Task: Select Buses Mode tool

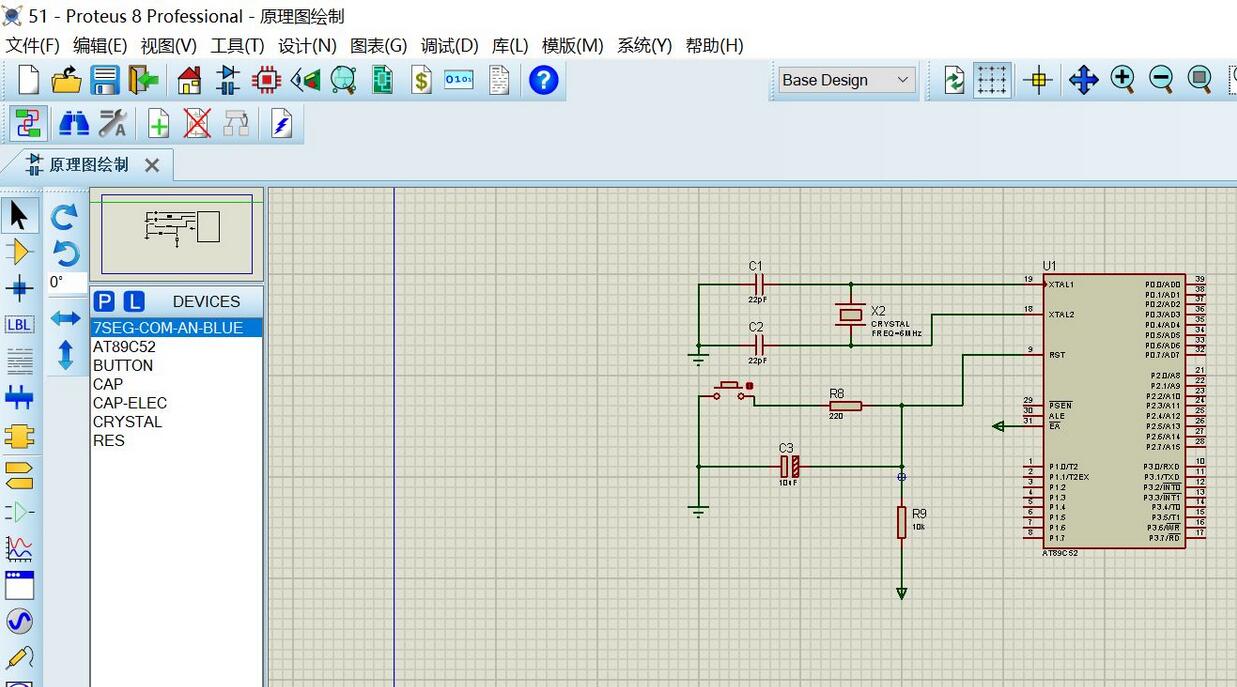Action: pyautogui.click(x=19, y=398)
